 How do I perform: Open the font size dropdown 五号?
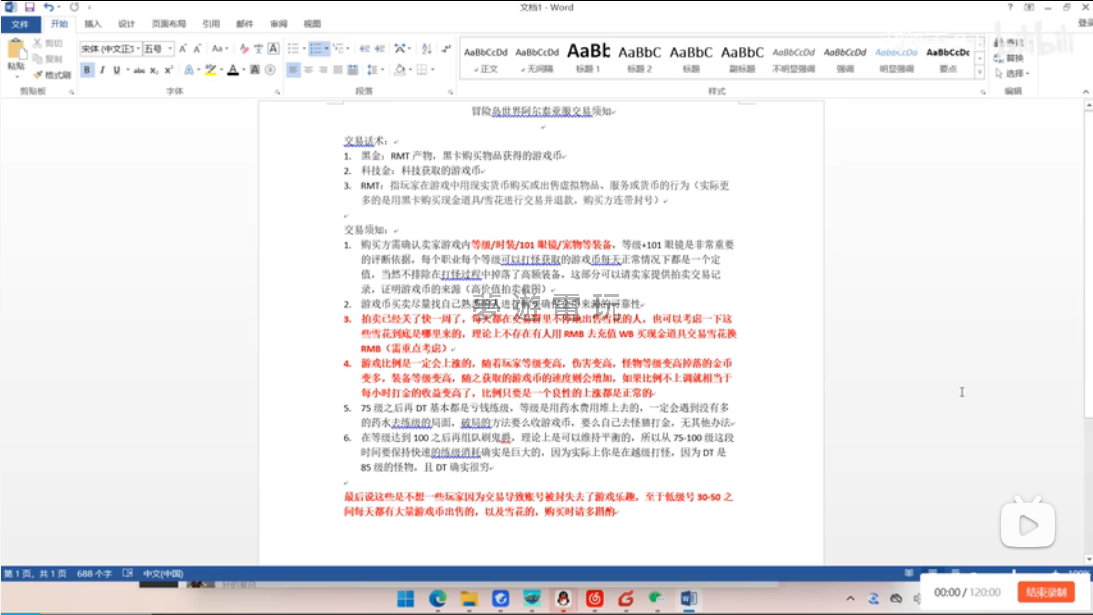point(158,48)
